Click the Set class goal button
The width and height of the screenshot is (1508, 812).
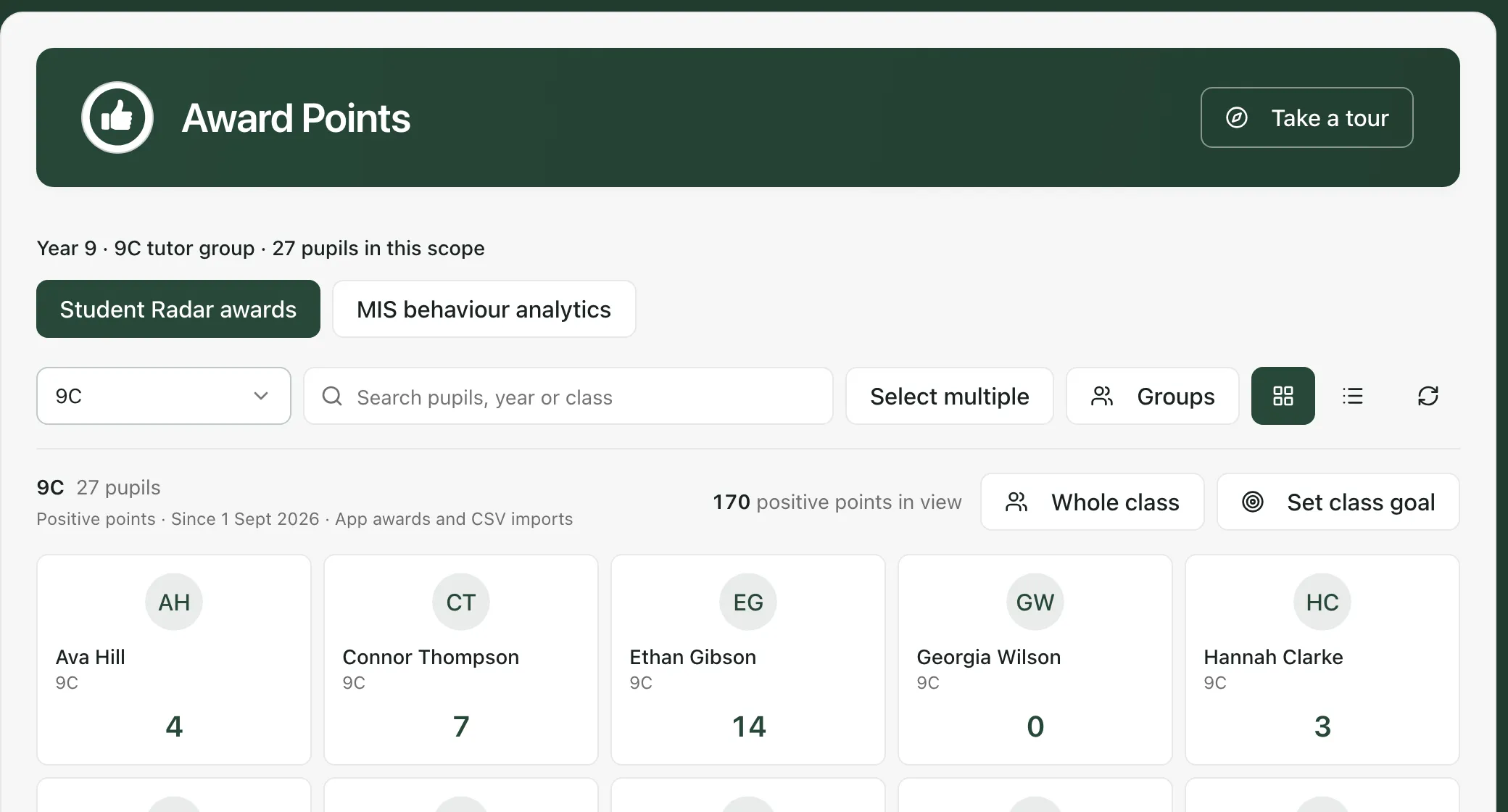[x=1338, y=502]
